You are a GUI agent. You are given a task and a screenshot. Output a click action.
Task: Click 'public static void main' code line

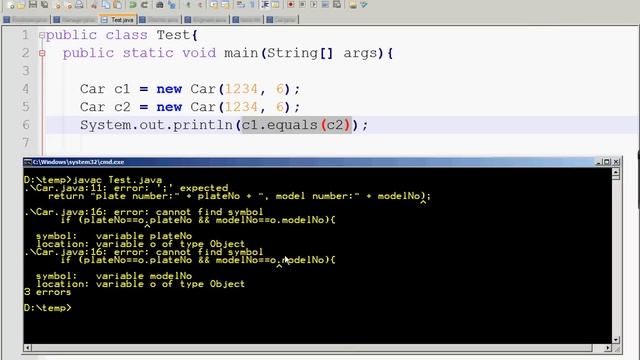point(227,53)
